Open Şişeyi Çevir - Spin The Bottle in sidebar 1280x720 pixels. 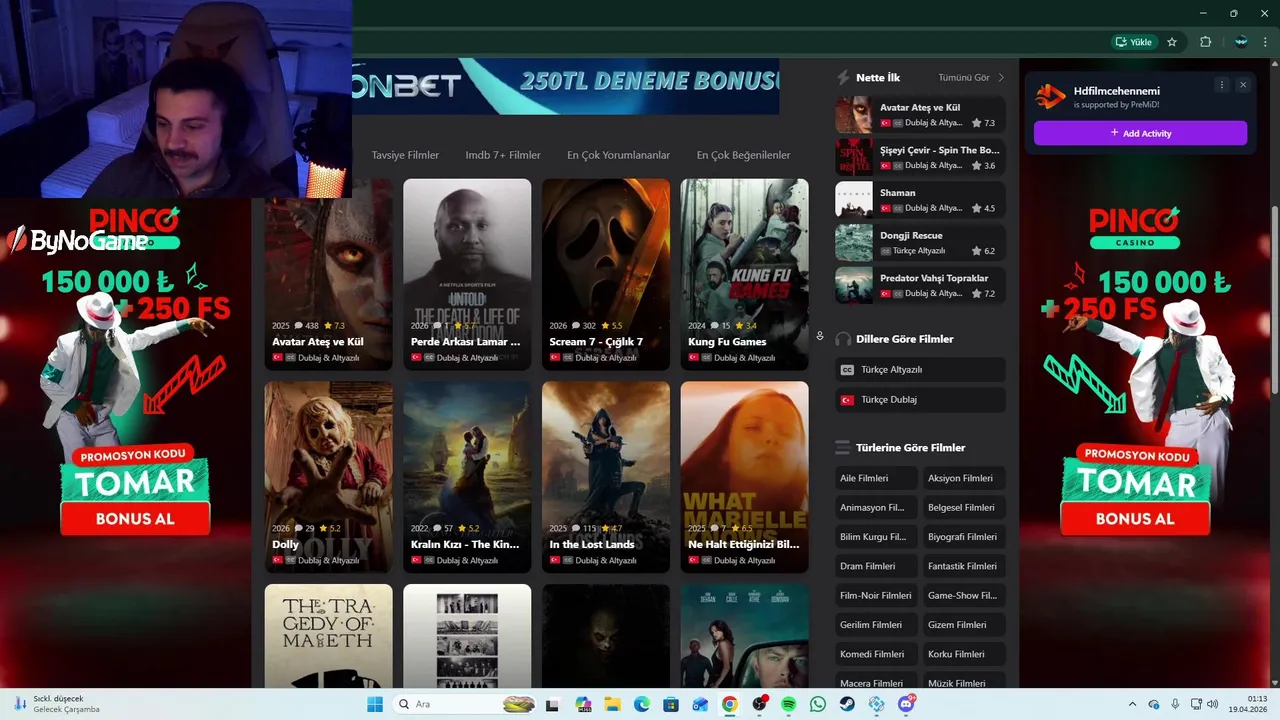[x=920, y=157]
